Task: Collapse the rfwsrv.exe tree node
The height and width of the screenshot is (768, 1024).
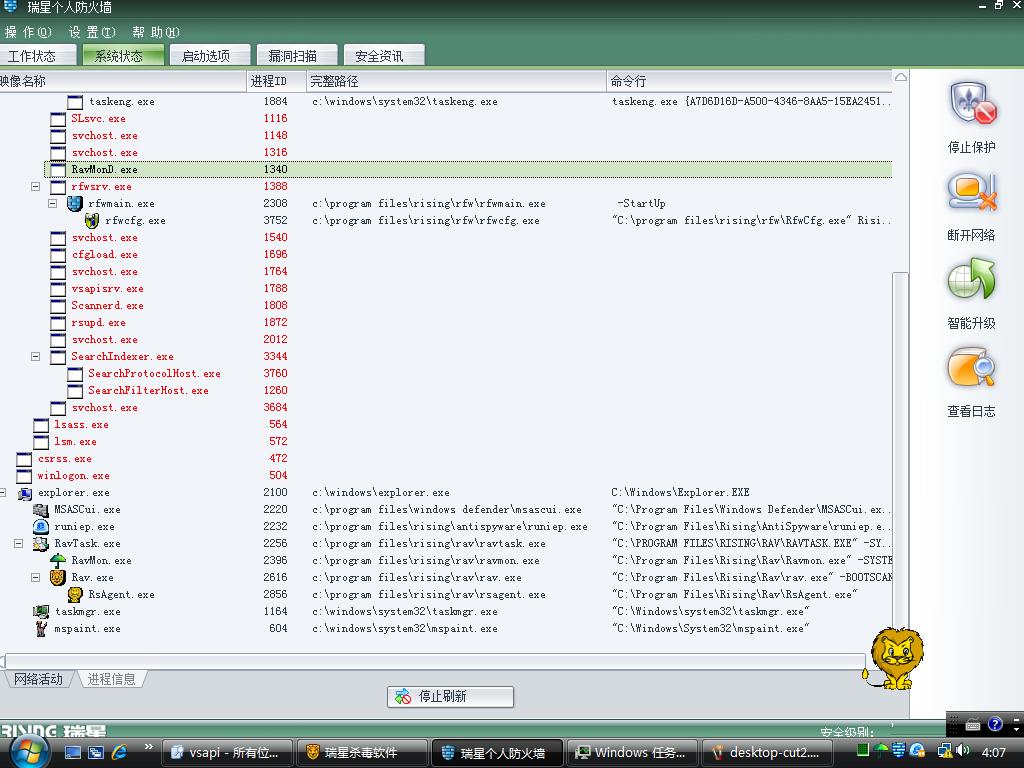Action: [x=36, y=187]
